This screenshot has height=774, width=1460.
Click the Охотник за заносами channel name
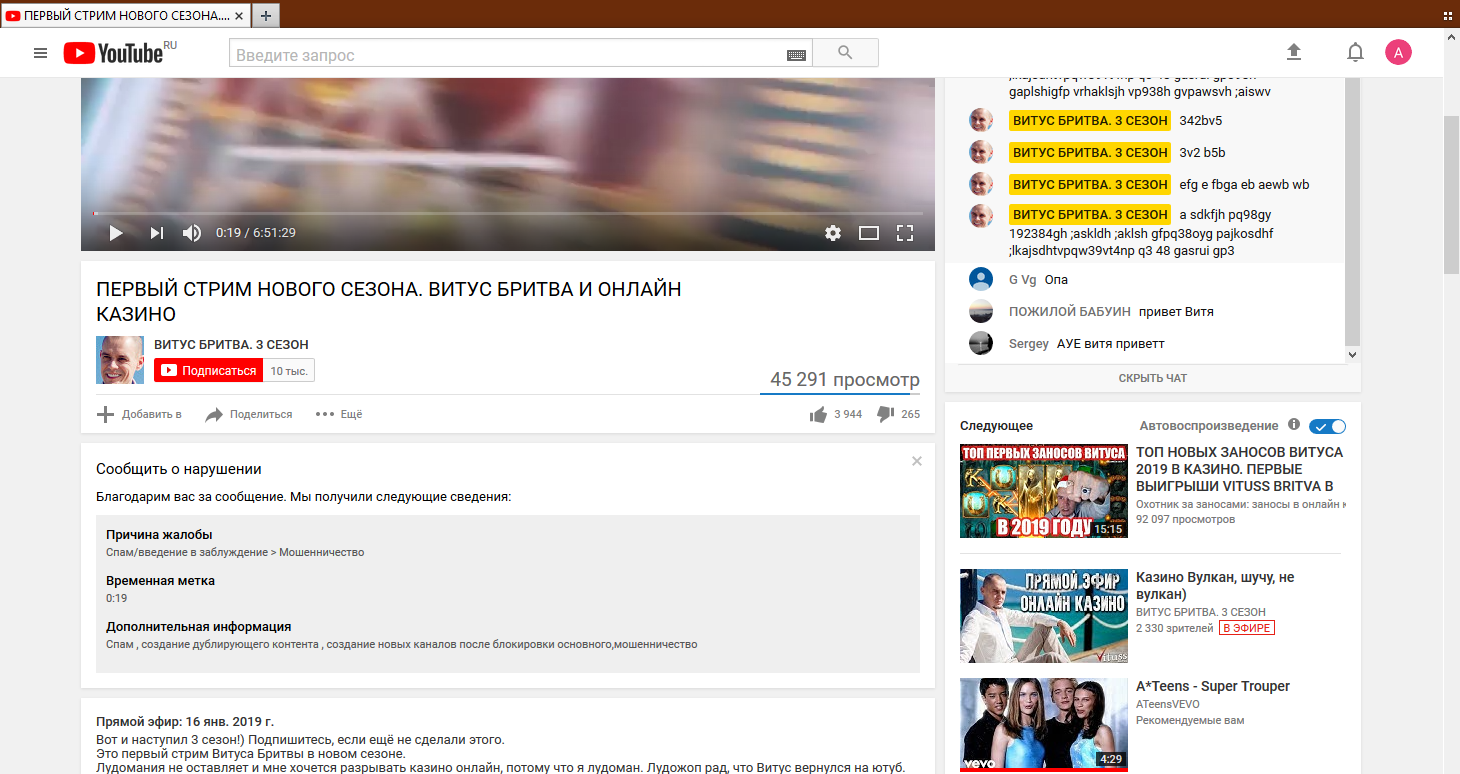tap(1240, 503)
